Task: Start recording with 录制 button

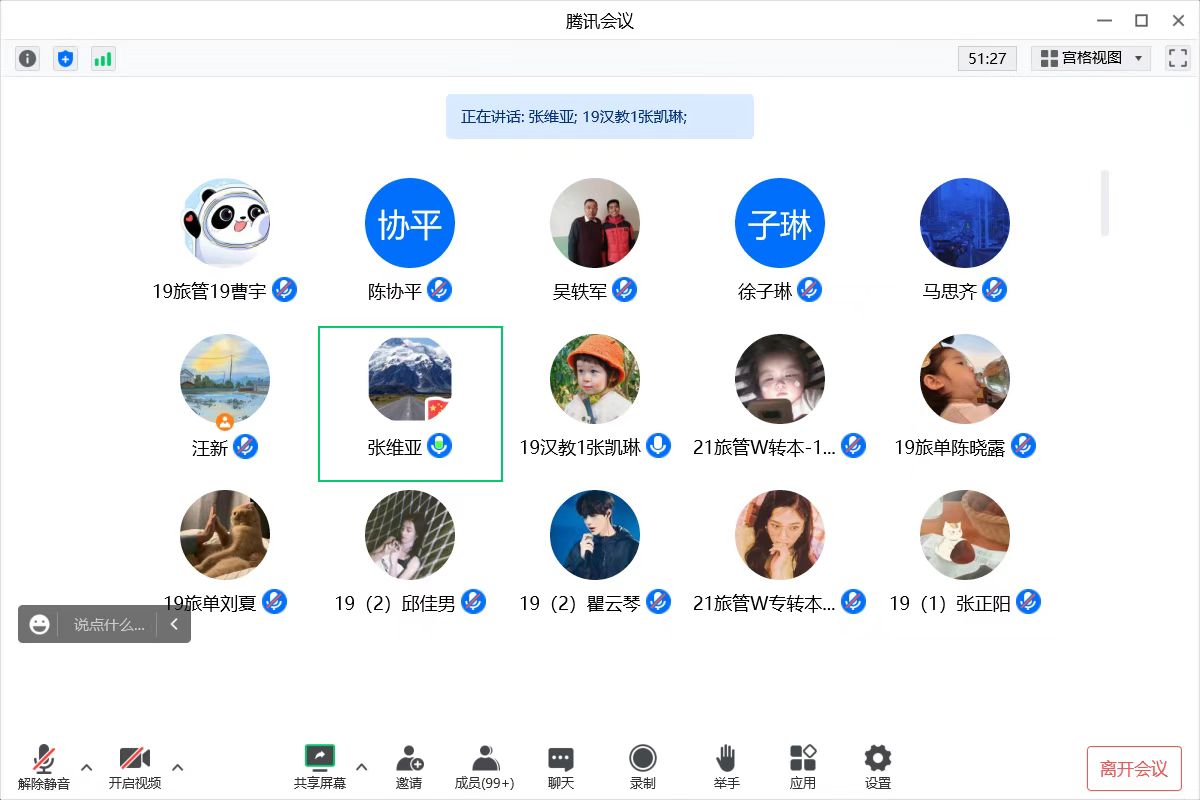Action: [x=643, y=767]
